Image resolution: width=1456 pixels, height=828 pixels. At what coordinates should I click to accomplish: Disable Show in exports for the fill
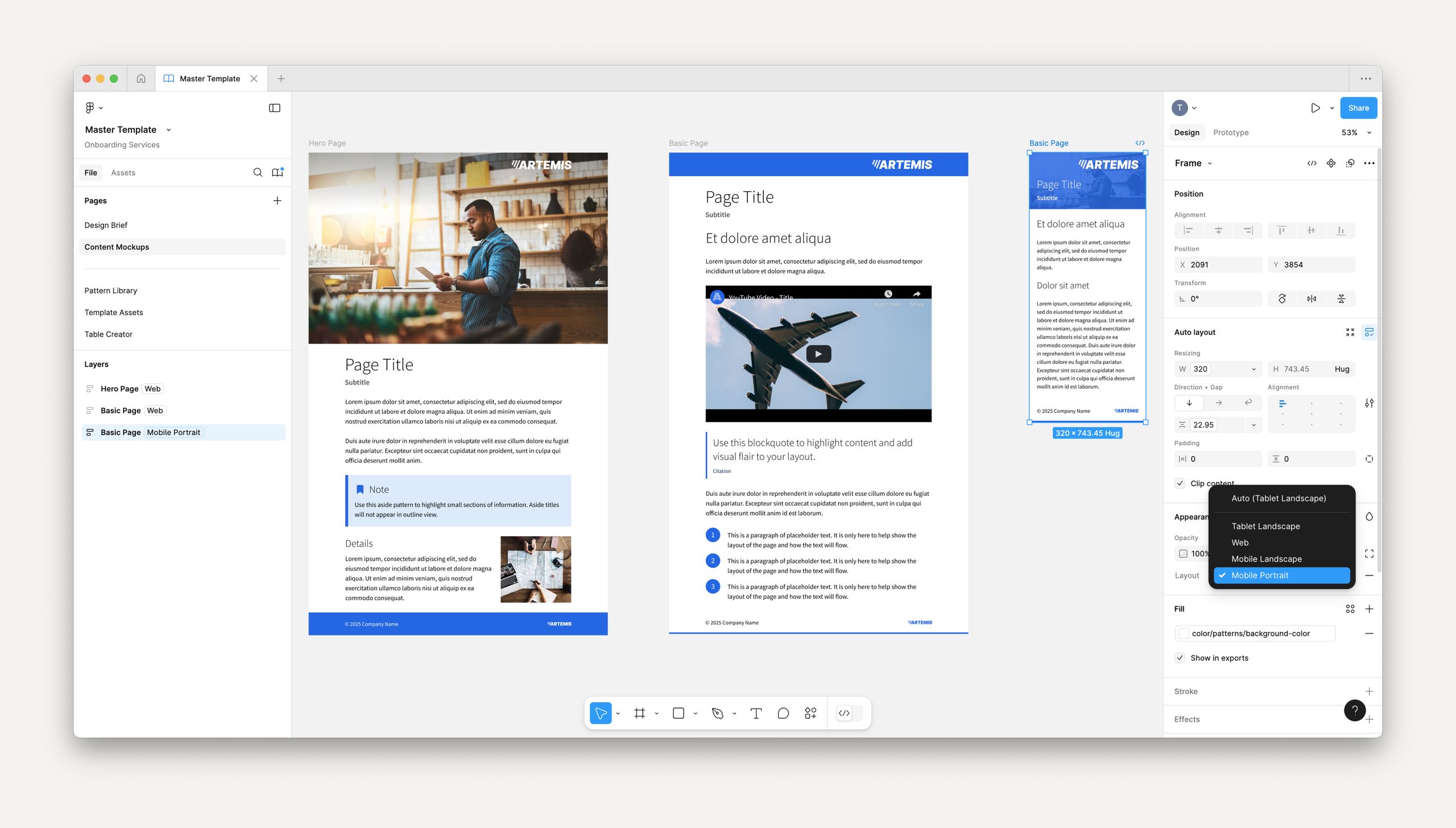1180,657
